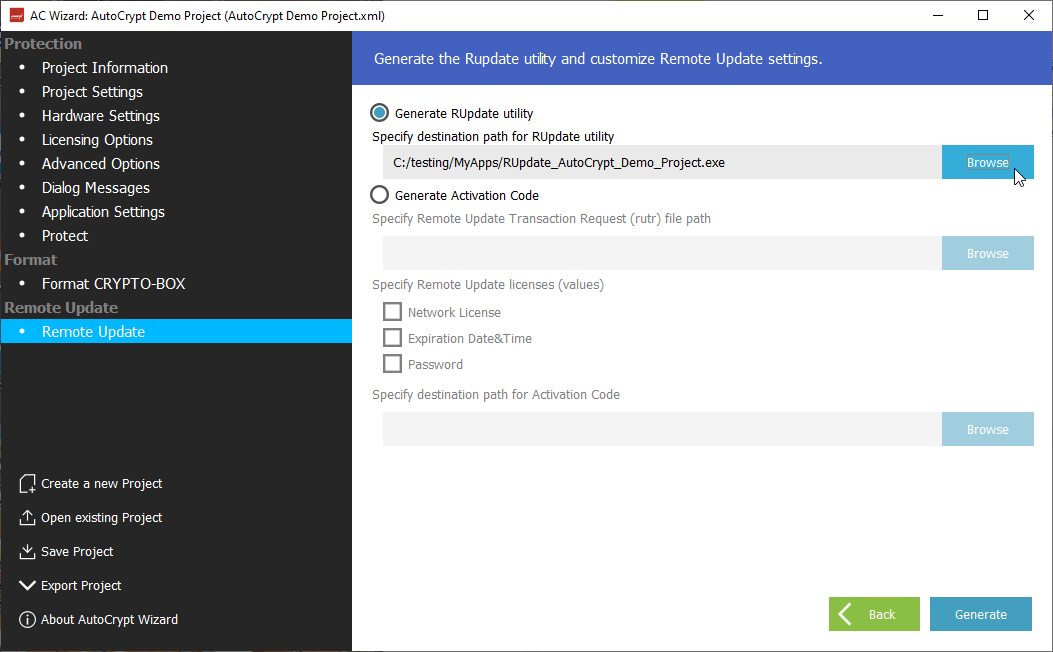Click the RUpdate destination path field
1053x652 pixels.
pyautogui.click(x=660, y=162)
